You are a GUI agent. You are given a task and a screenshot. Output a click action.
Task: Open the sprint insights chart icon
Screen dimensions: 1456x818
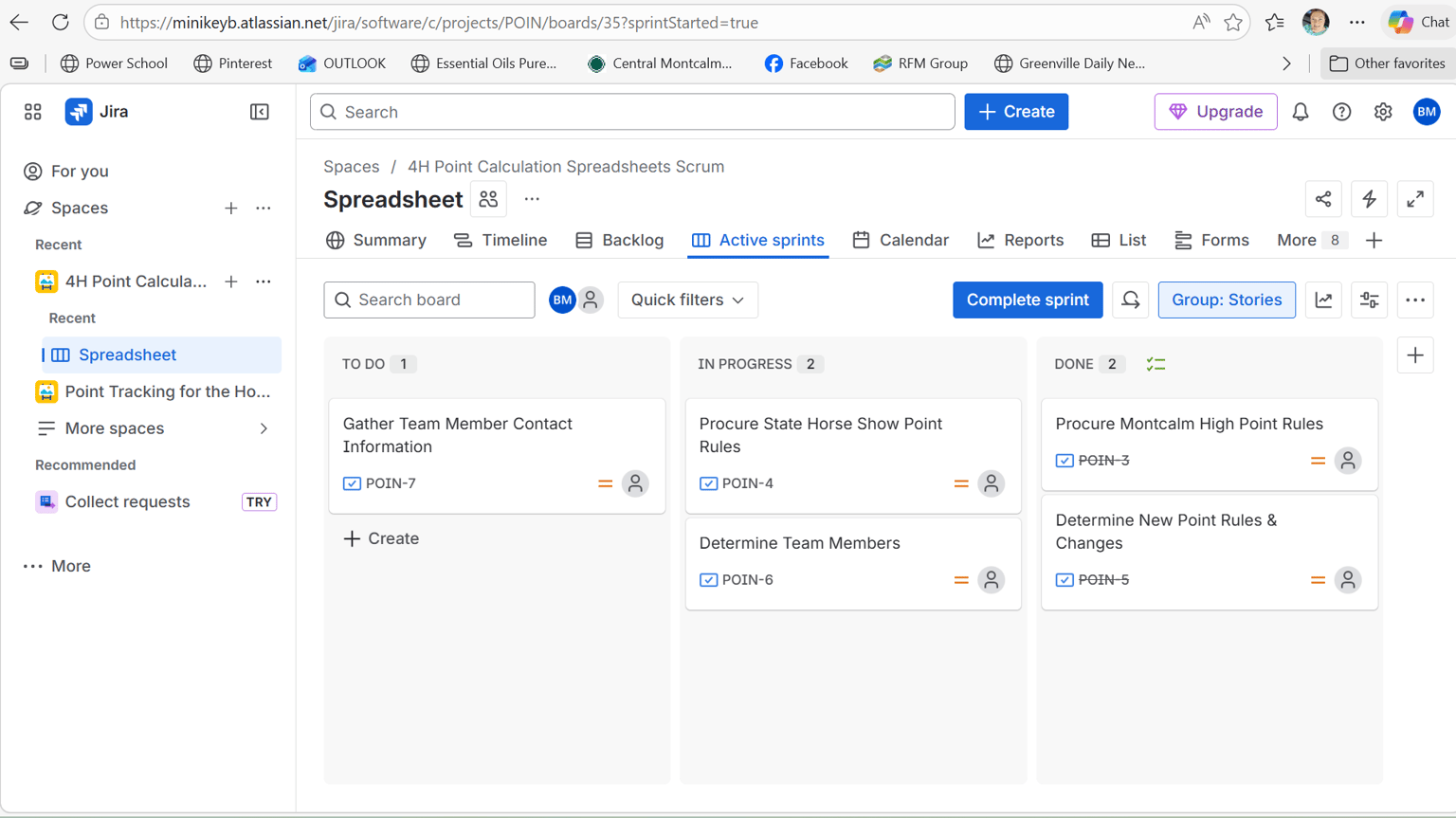tap(1323, 300)
